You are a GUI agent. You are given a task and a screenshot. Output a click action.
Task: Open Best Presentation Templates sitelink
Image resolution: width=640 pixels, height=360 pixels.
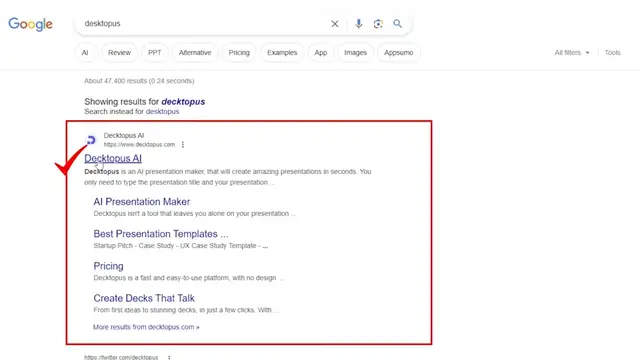(x=161, y=234)
